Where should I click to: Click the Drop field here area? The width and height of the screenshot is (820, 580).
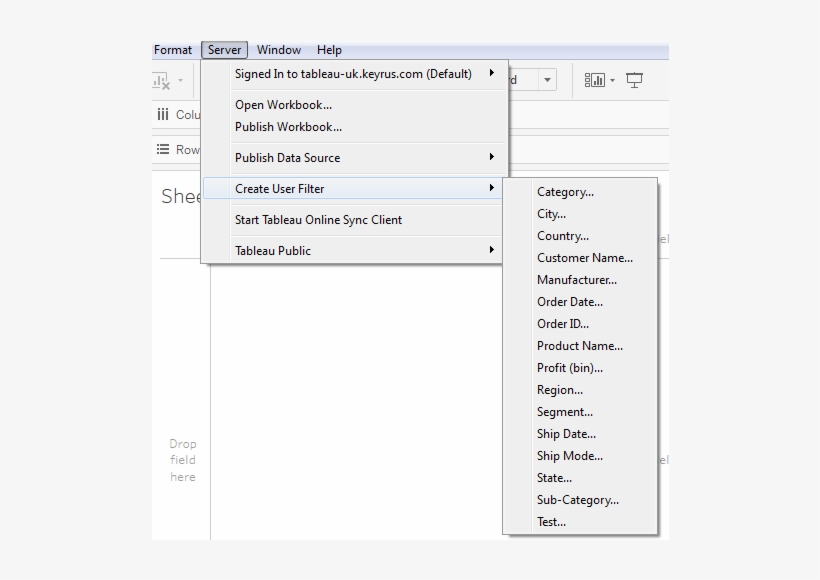tap(183, 460)
